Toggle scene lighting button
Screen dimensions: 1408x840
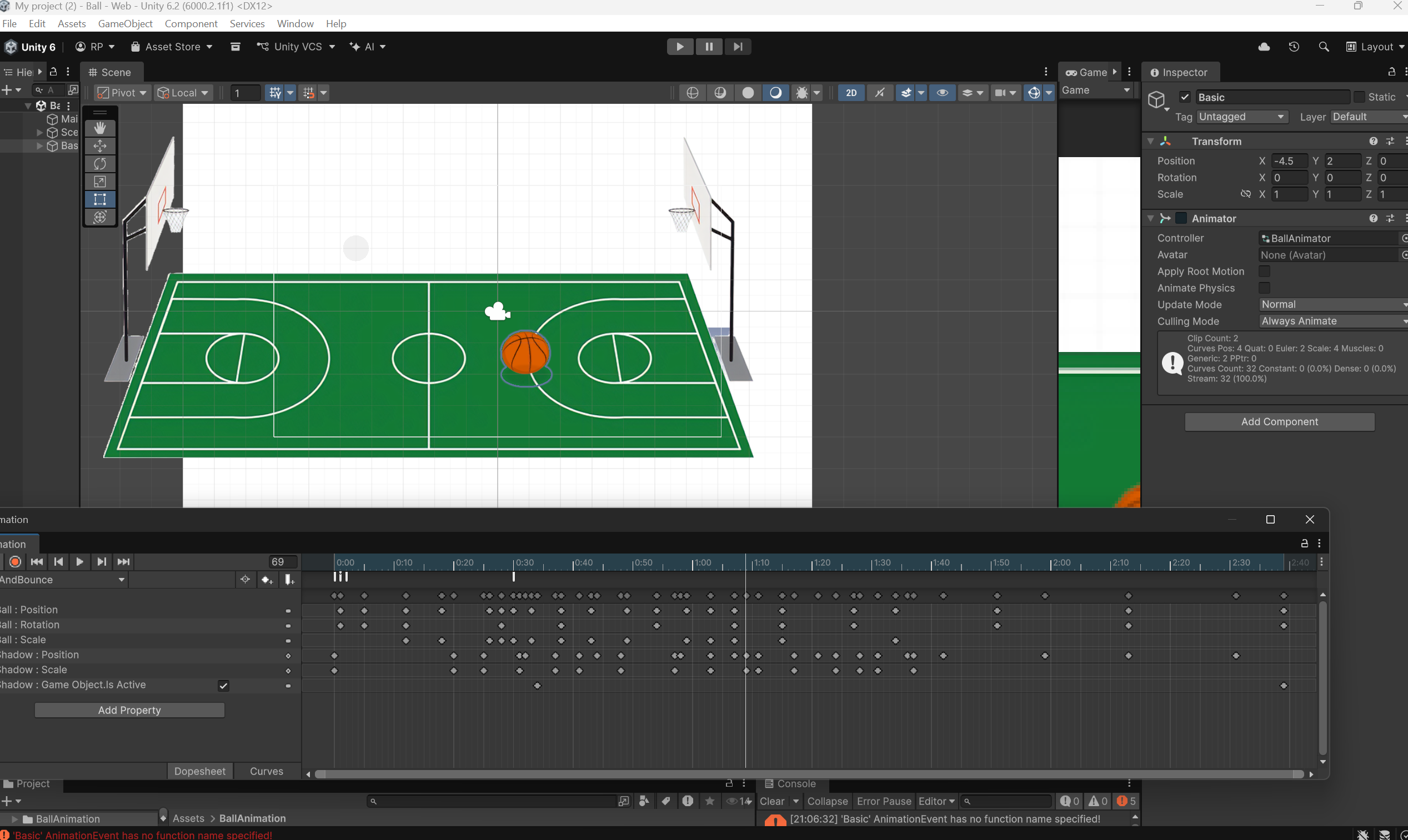(880, 93)
